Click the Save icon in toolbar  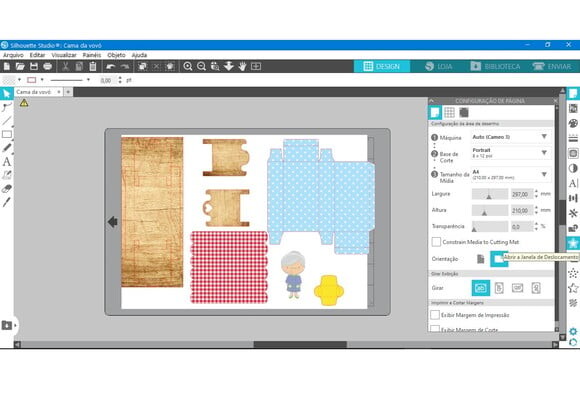[x=34, y=66]
